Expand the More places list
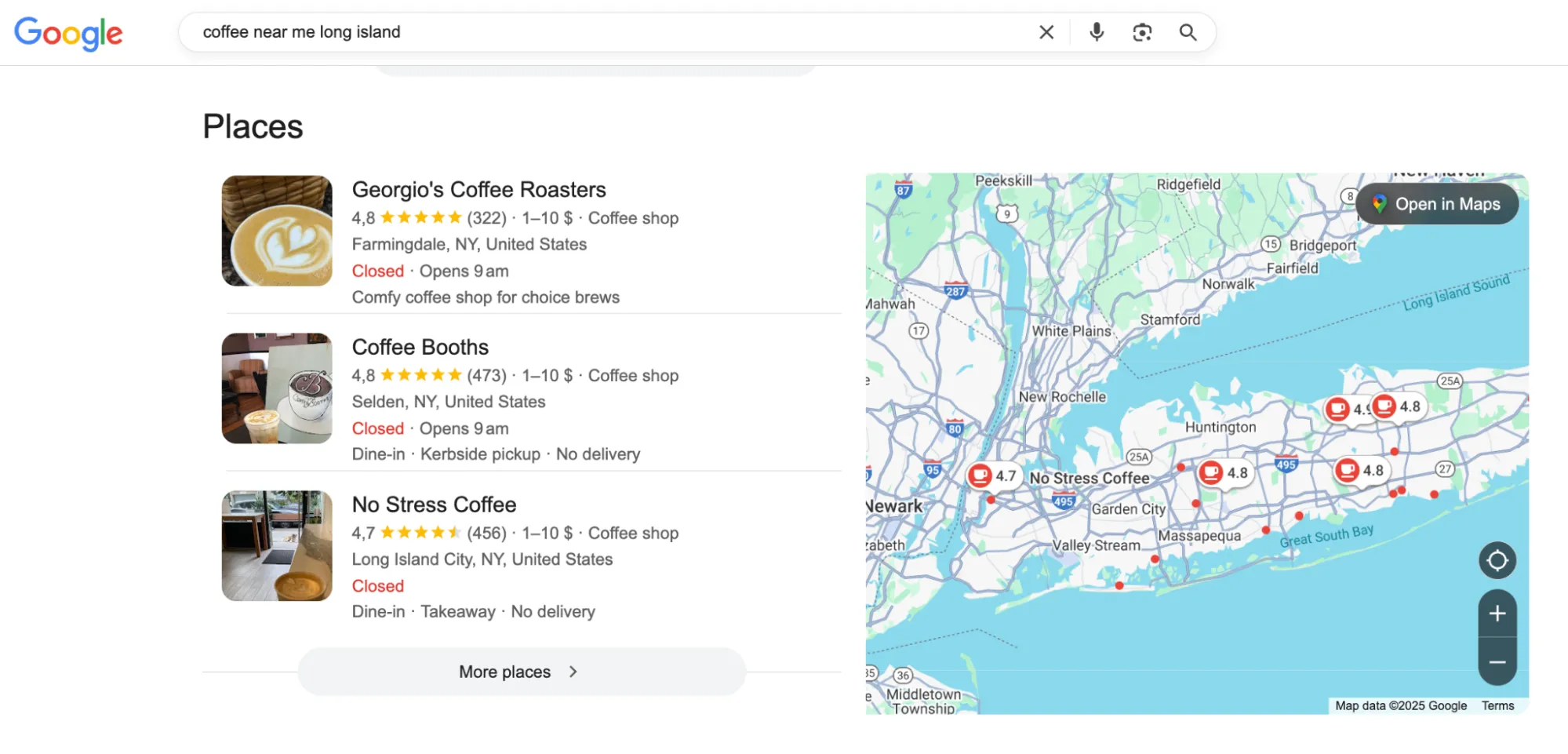The width and height of the screenshot is (1568, 754). [521, 672]
